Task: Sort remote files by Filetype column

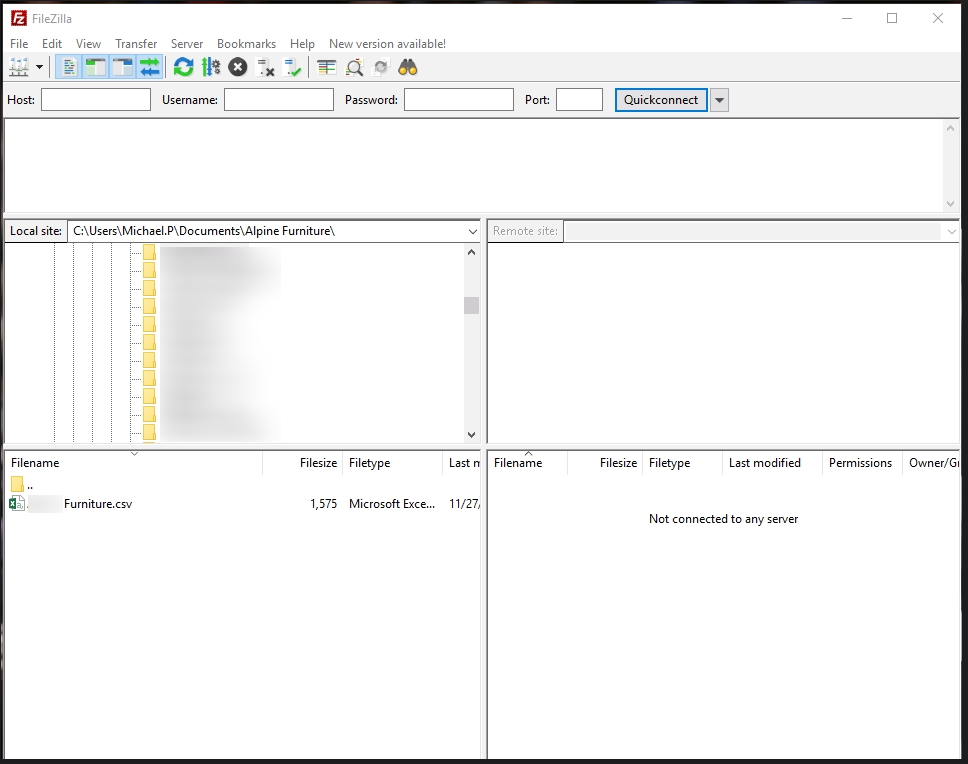Action: click(x=682, y=463)
